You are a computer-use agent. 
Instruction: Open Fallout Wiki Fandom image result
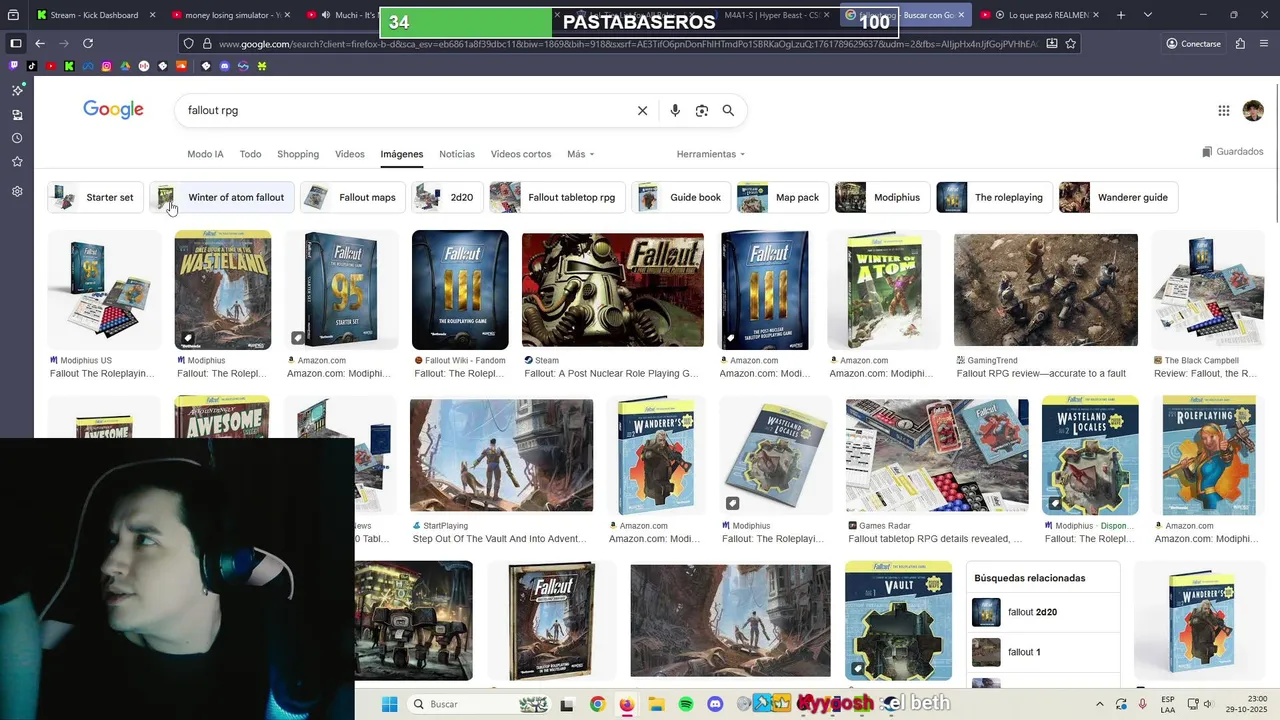coord(460,290)
